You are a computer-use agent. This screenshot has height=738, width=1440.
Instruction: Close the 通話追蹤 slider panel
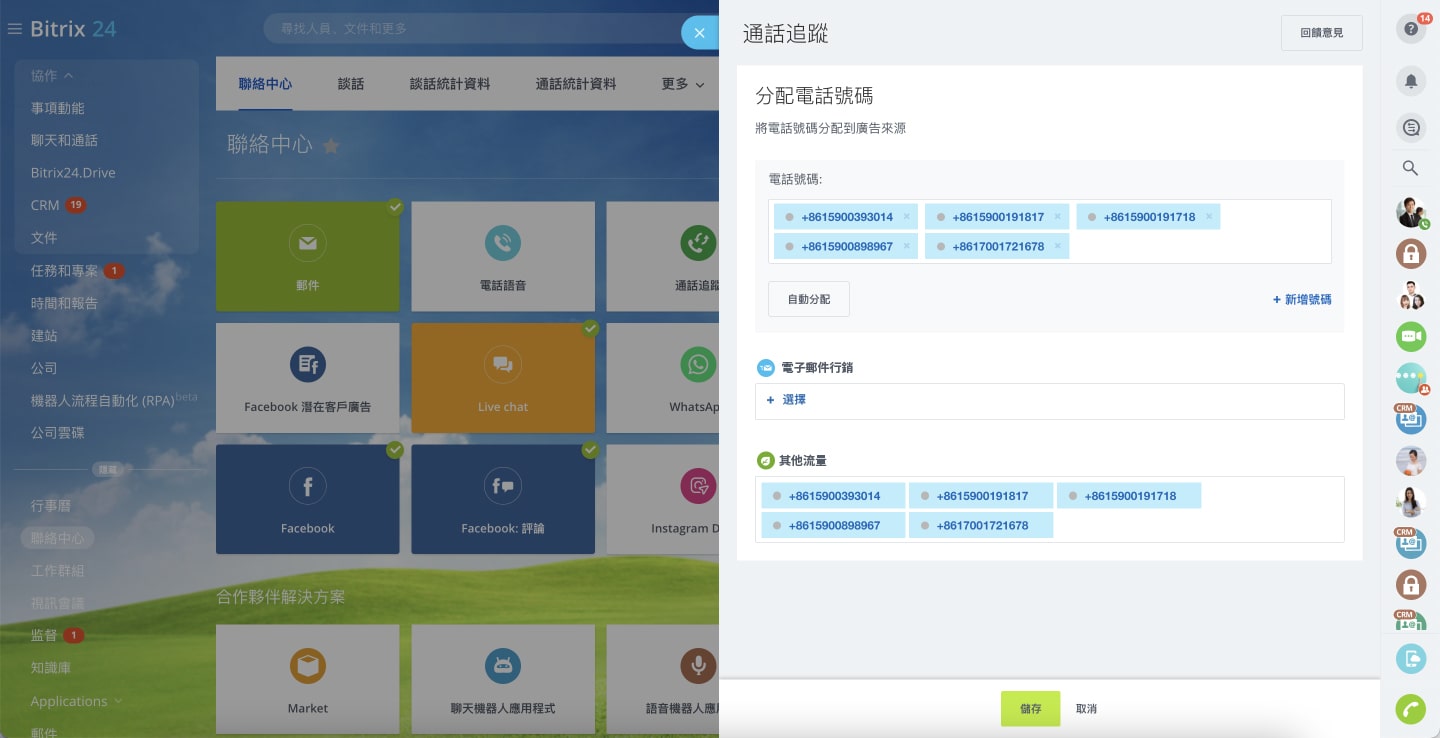tap(700, 33)
